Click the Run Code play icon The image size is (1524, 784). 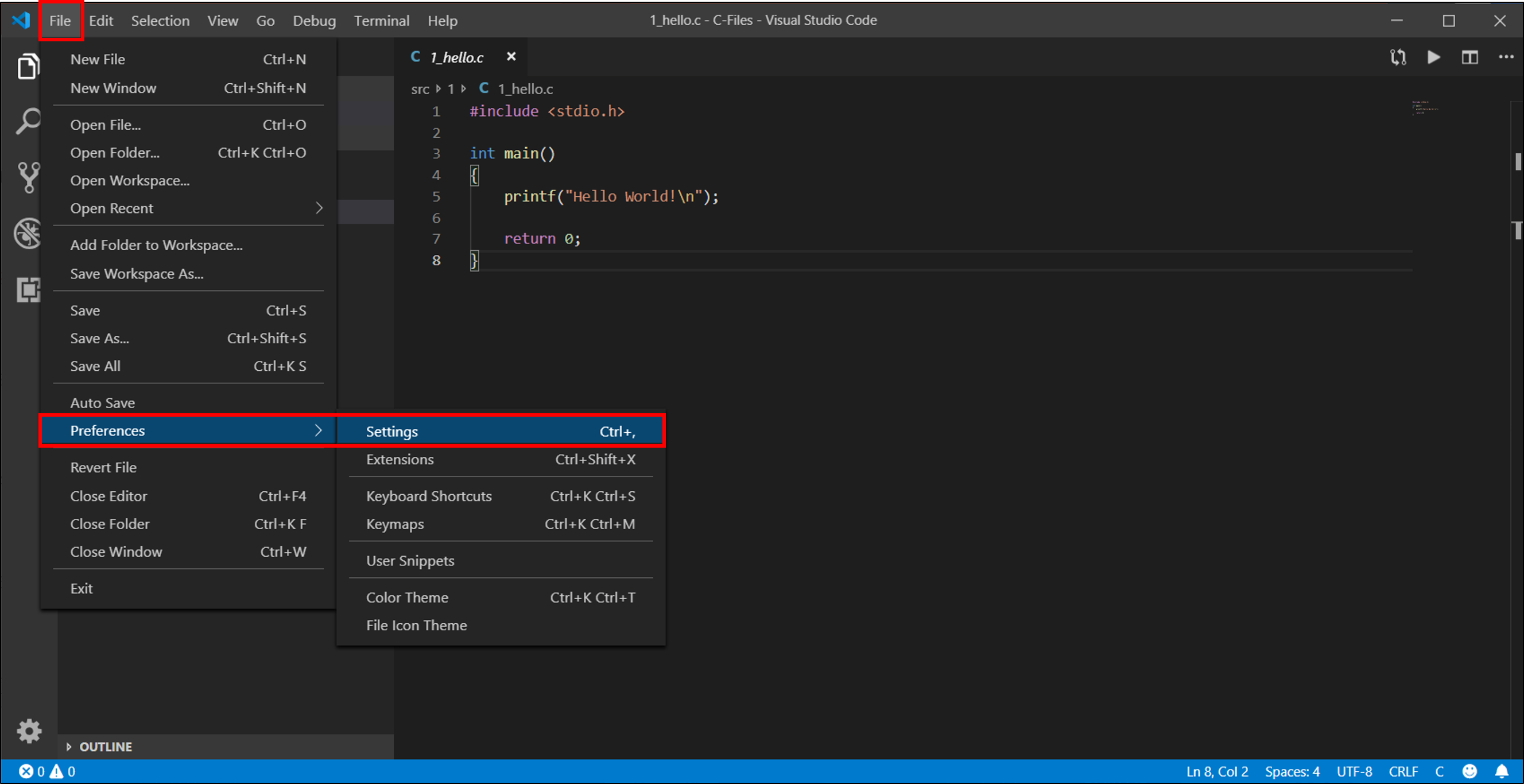(x=1433, y=57)
